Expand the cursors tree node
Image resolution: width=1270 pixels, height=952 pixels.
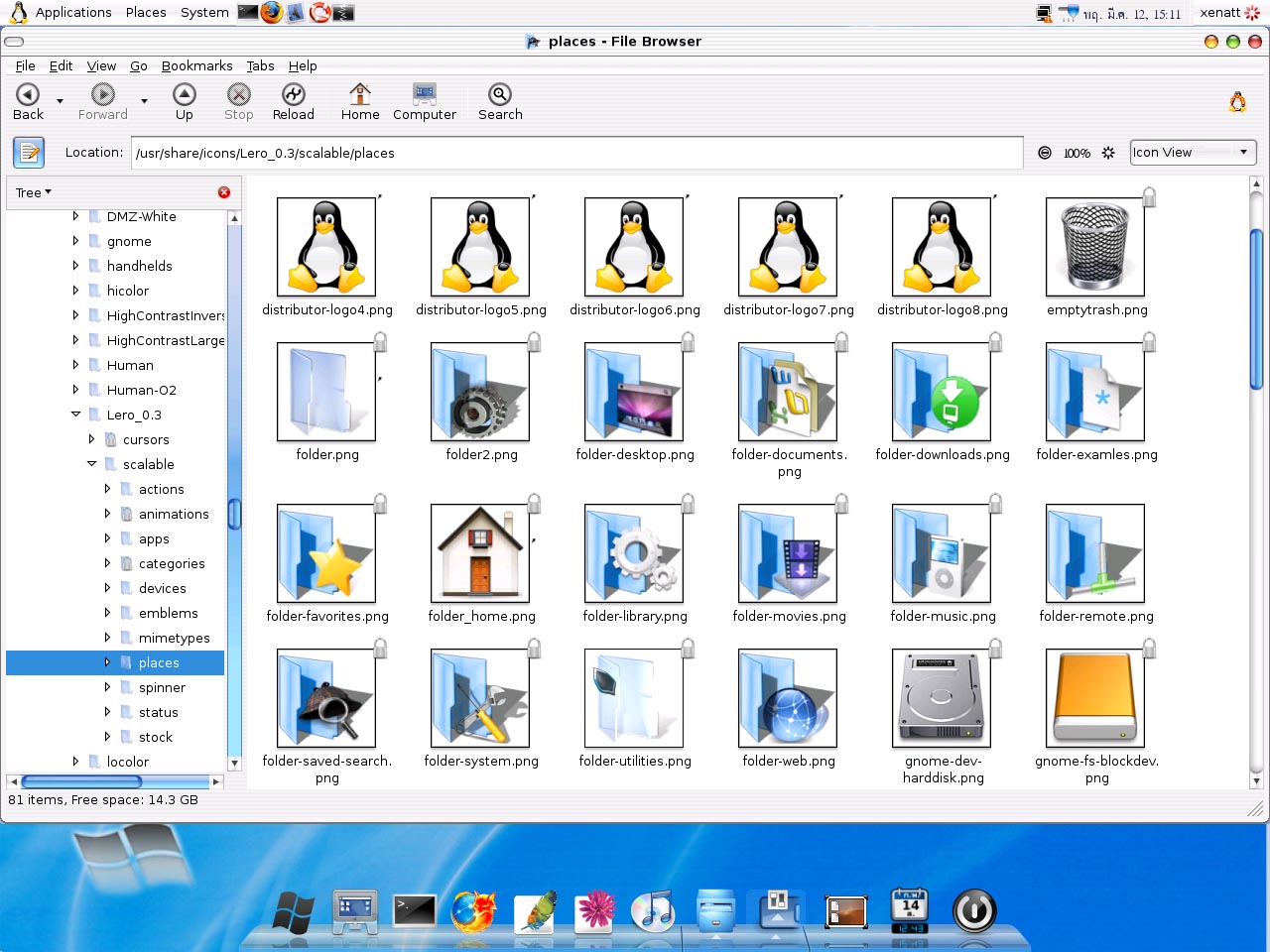click(91, 439)
